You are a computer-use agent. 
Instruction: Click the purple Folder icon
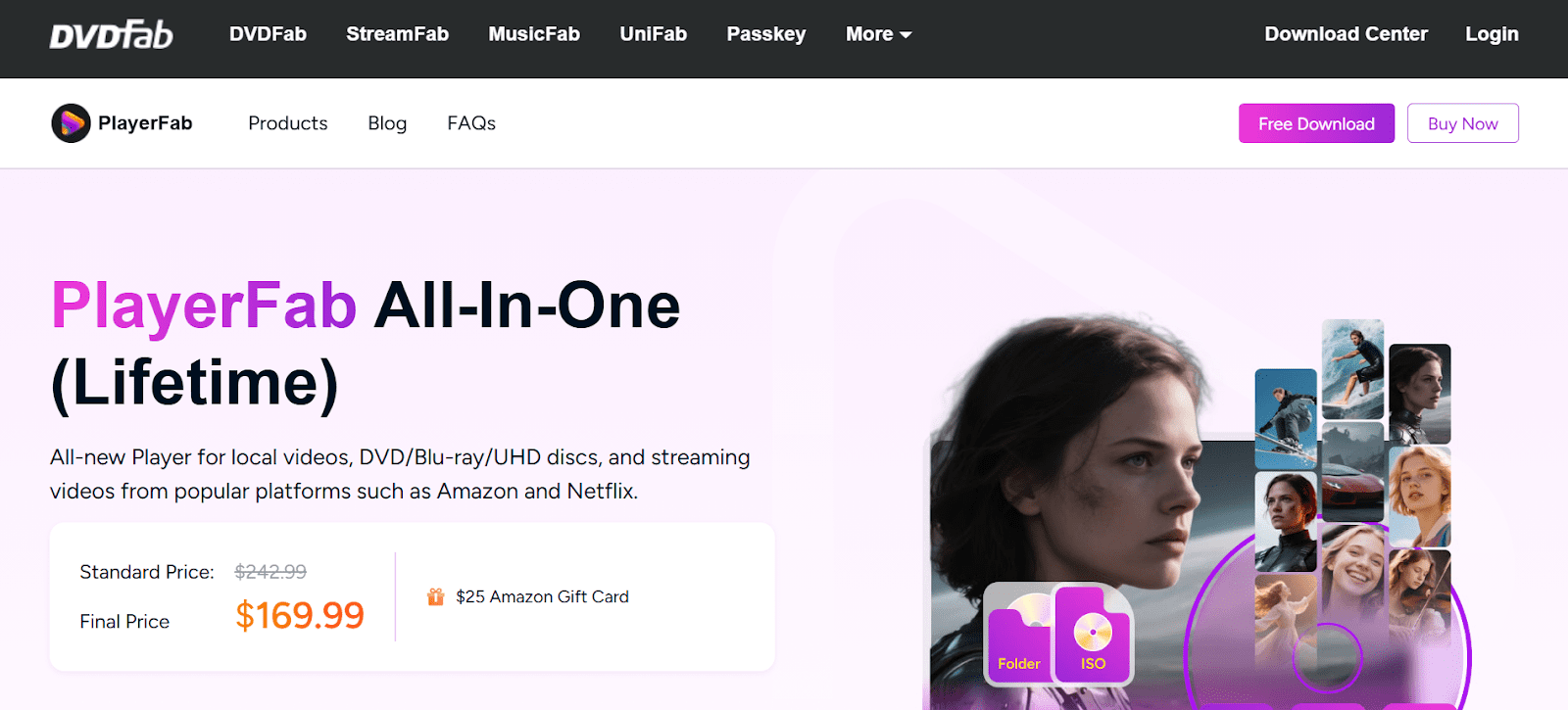pos(1018,639)
